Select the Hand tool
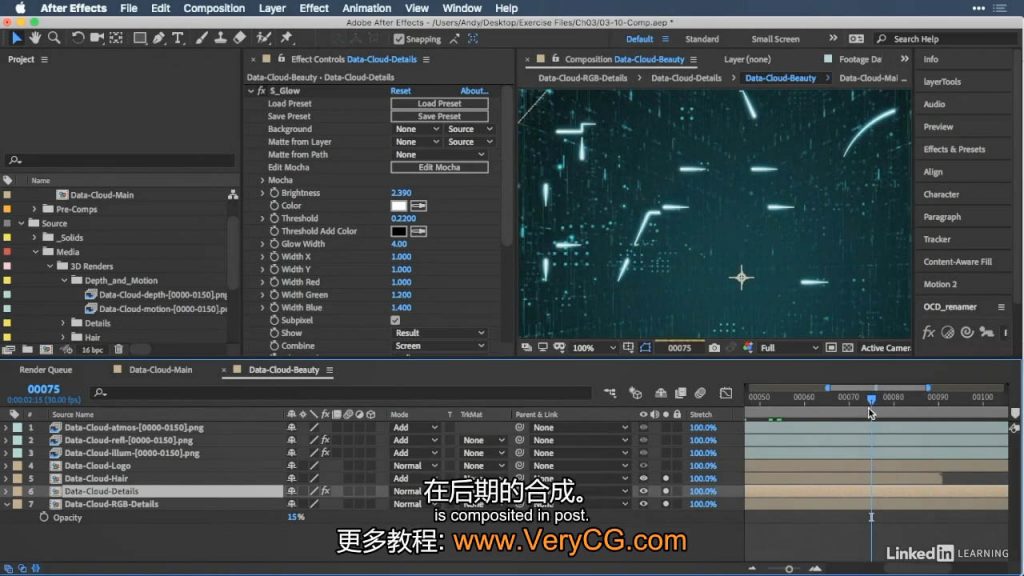Screen dimensions: 1024x576 [35, 38]
